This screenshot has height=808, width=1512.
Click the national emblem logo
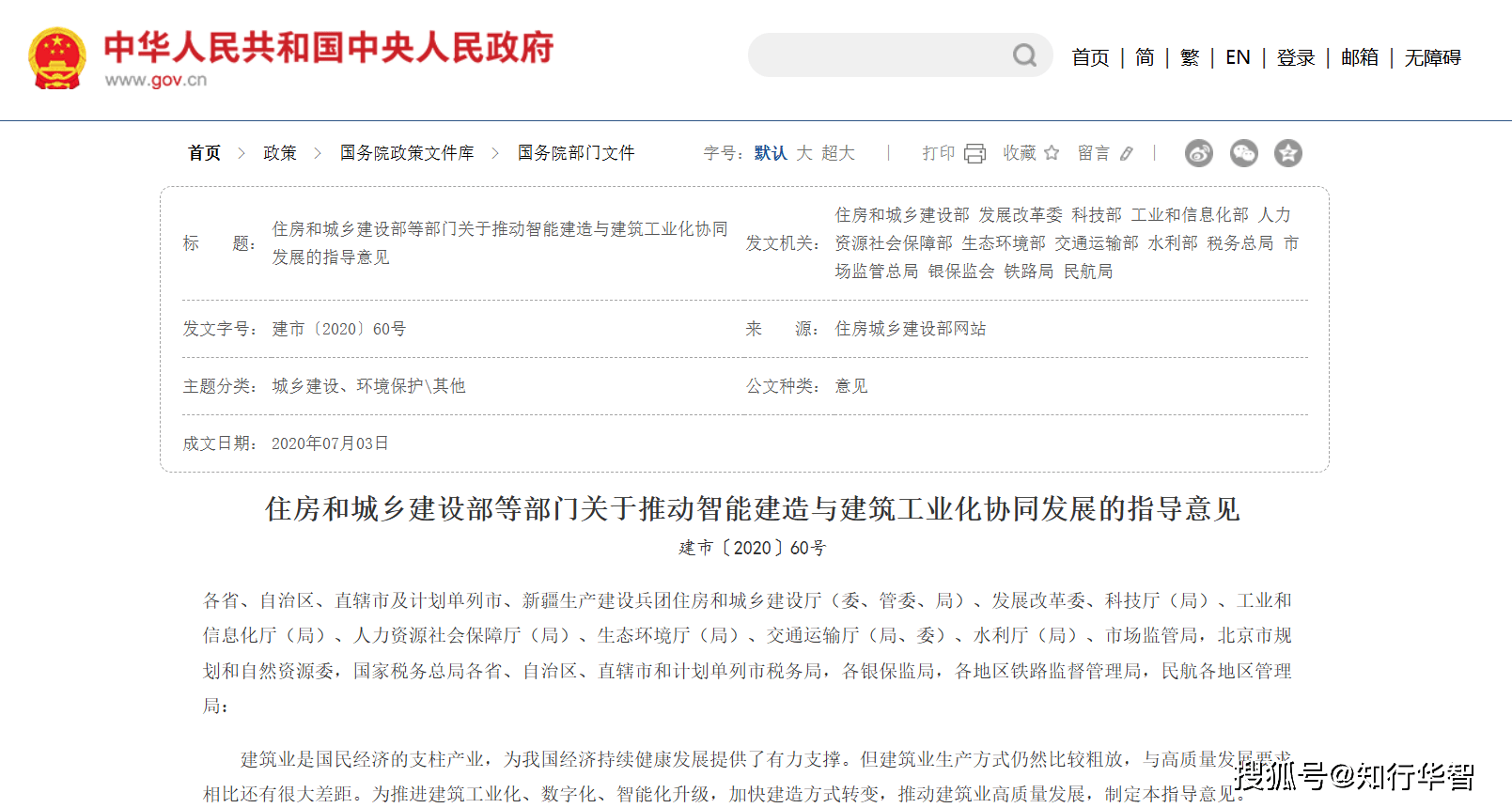(57, 58)
